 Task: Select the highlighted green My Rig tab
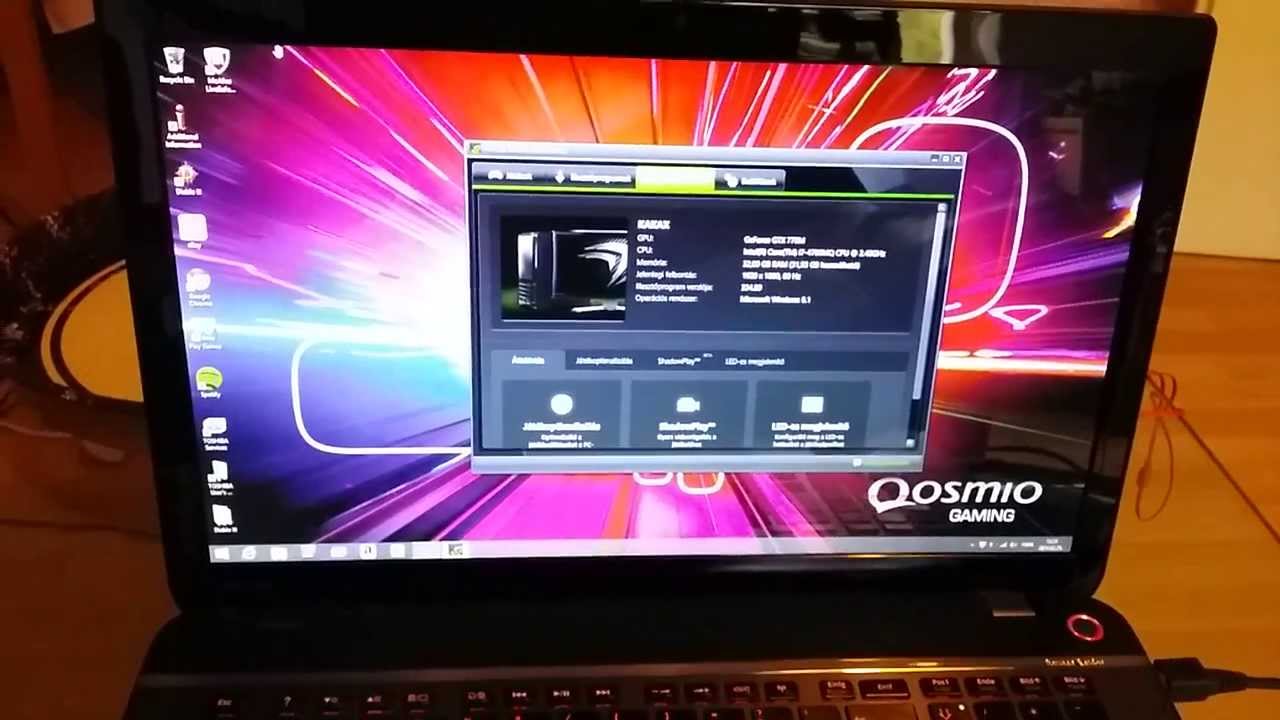pyautogui.click(x=675, y=179)
